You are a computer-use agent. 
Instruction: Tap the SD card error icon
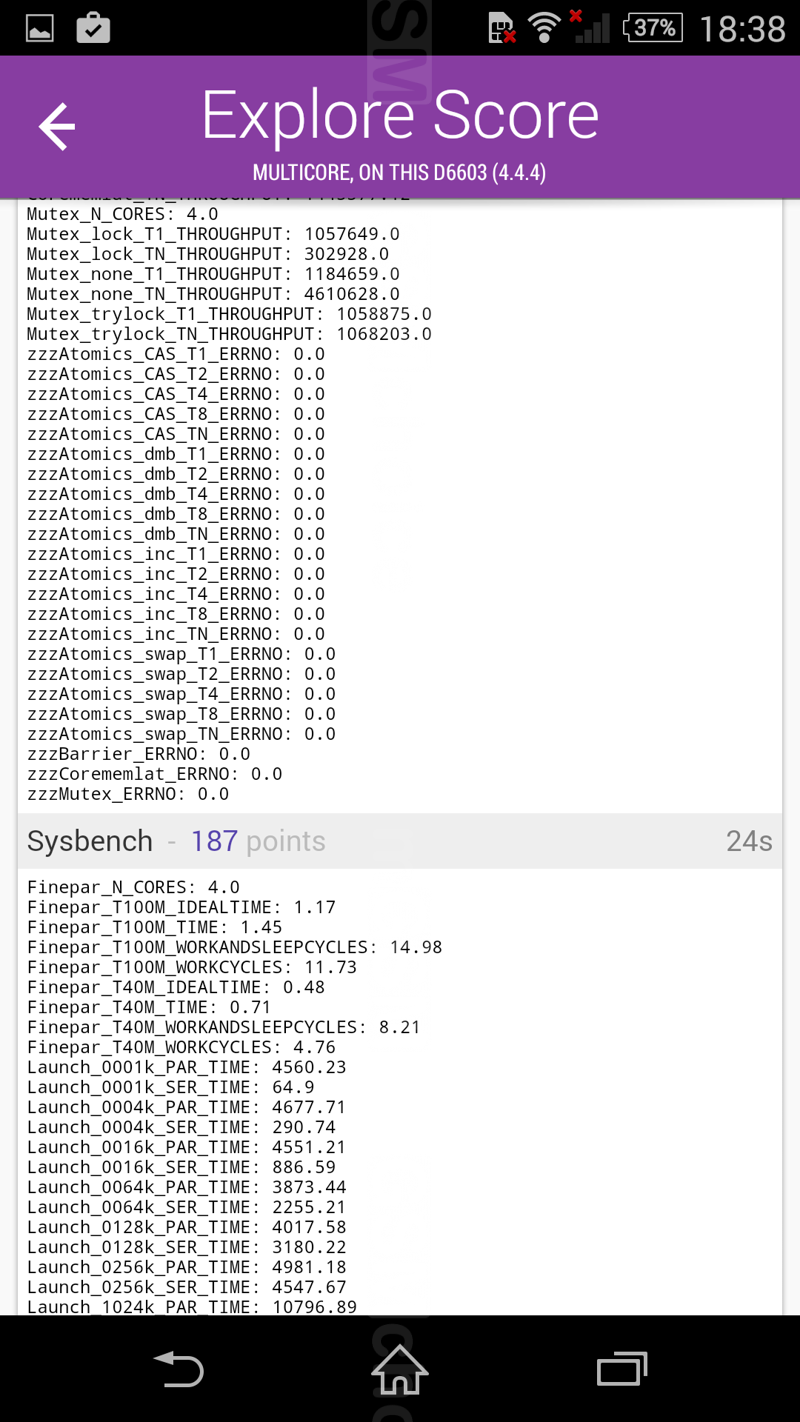tap(502, 28)
